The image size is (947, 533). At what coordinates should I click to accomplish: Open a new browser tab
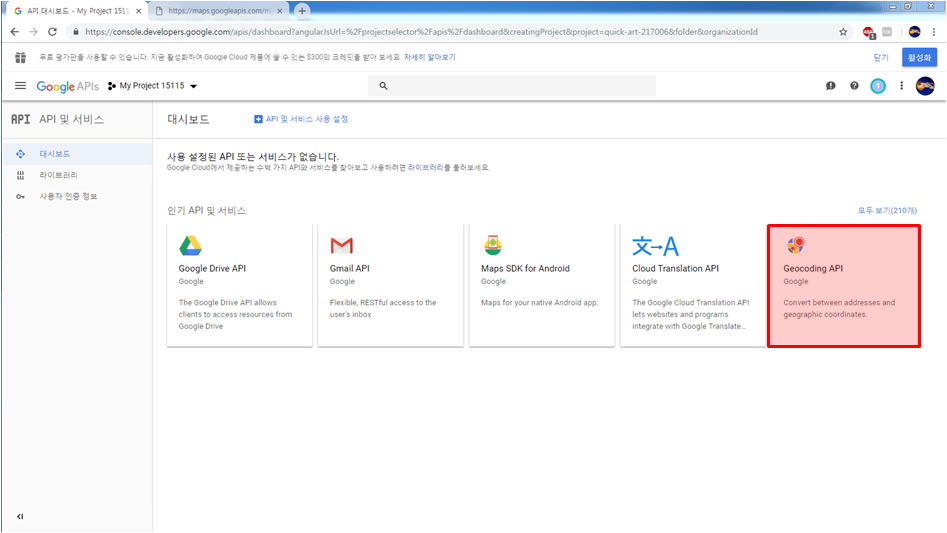click(x=302, y=11)
